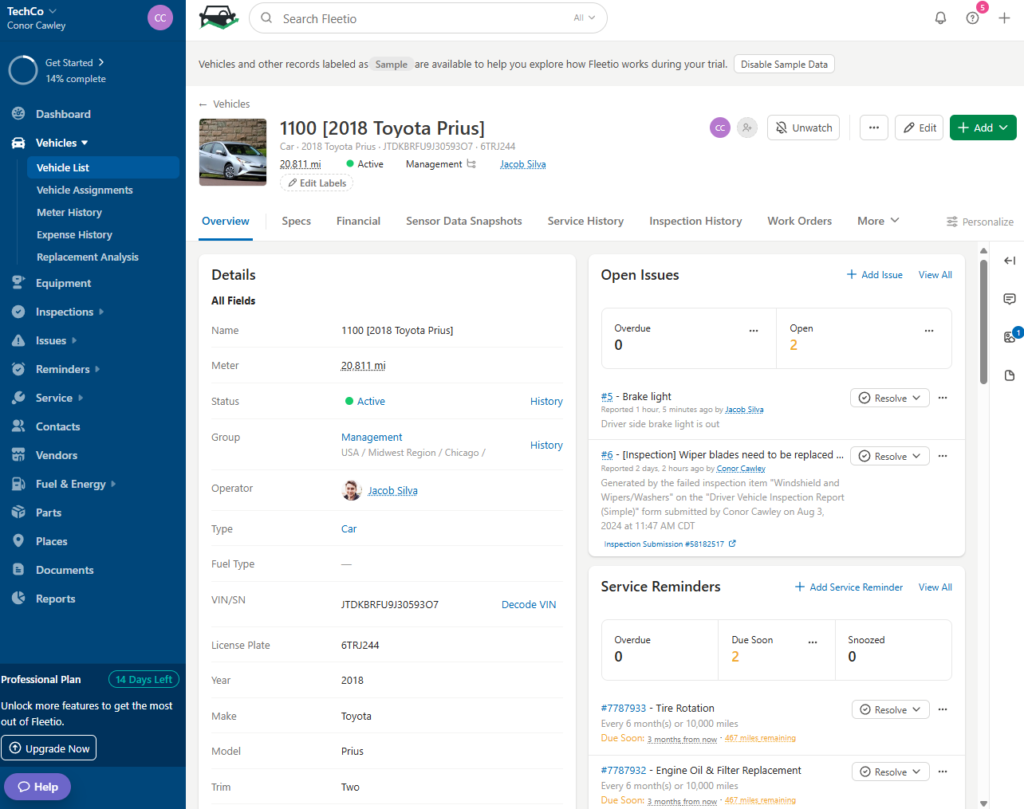Expand the green Add dropdown

coord(981,127)
